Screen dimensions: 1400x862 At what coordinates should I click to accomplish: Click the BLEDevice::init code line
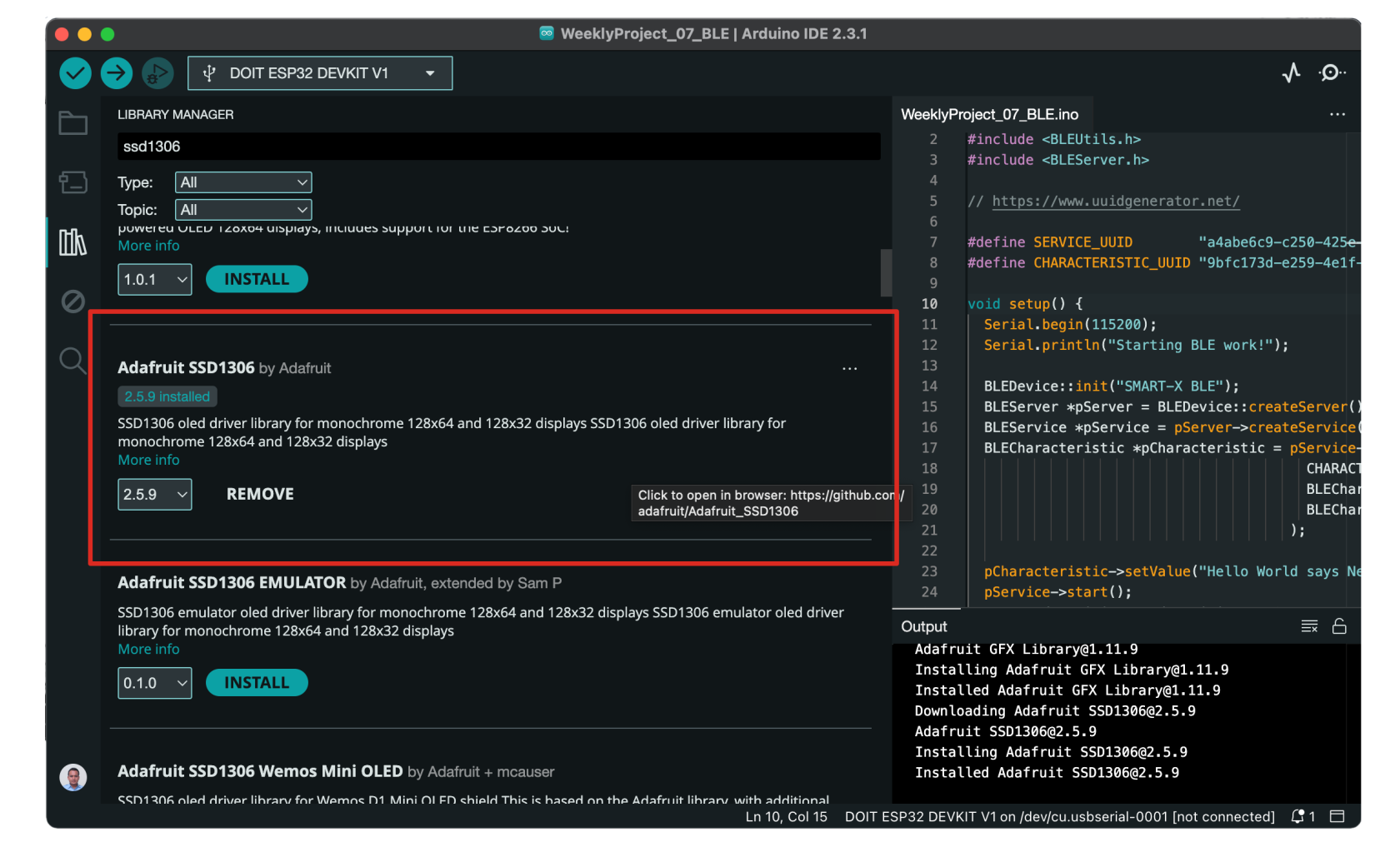coord(1112,386)
